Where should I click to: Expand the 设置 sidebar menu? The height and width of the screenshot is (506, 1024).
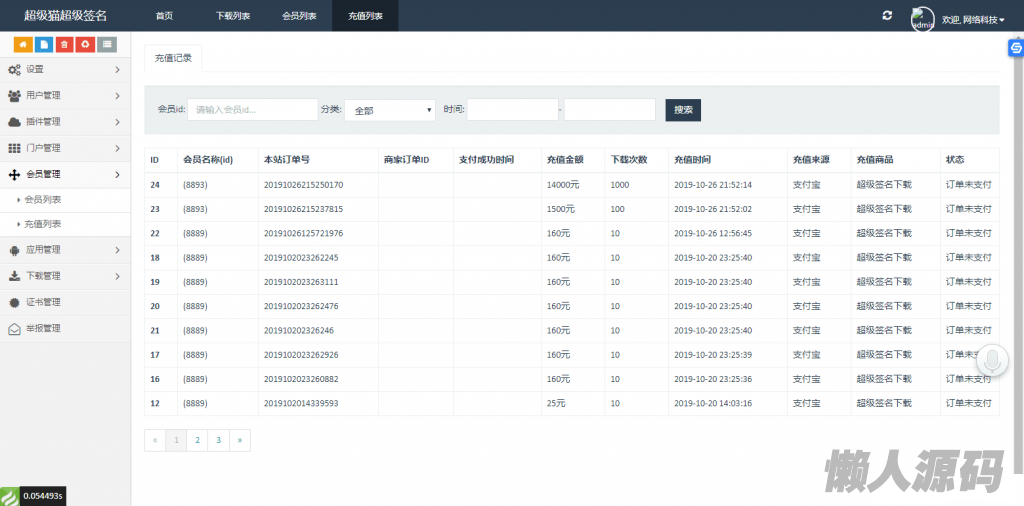pos(65,69)
